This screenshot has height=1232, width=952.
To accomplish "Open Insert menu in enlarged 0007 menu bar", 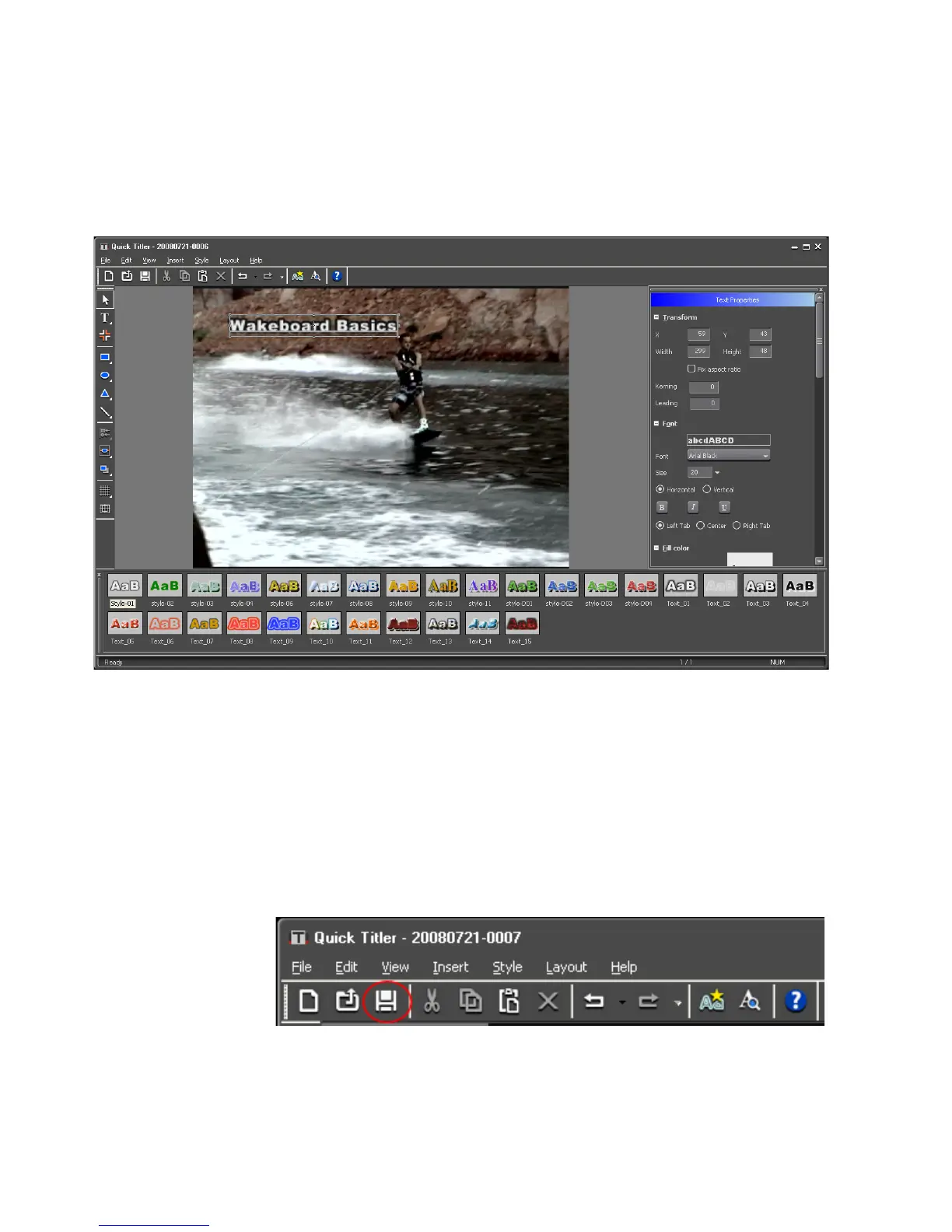I will coord(450,967).
